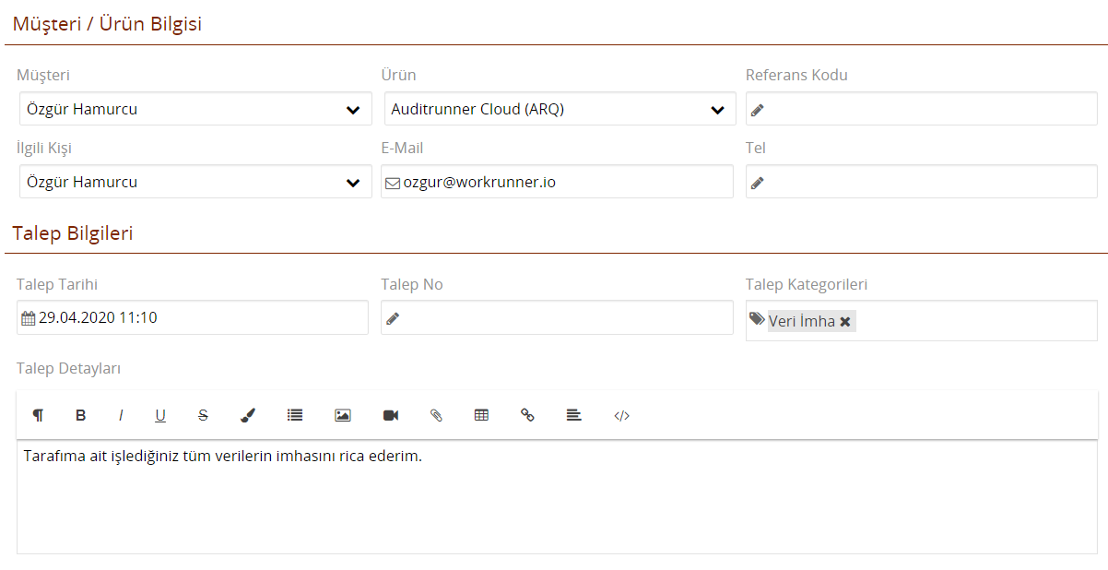Toggle bold formatting in Talep Detayları editor

(x=81, y=415)
